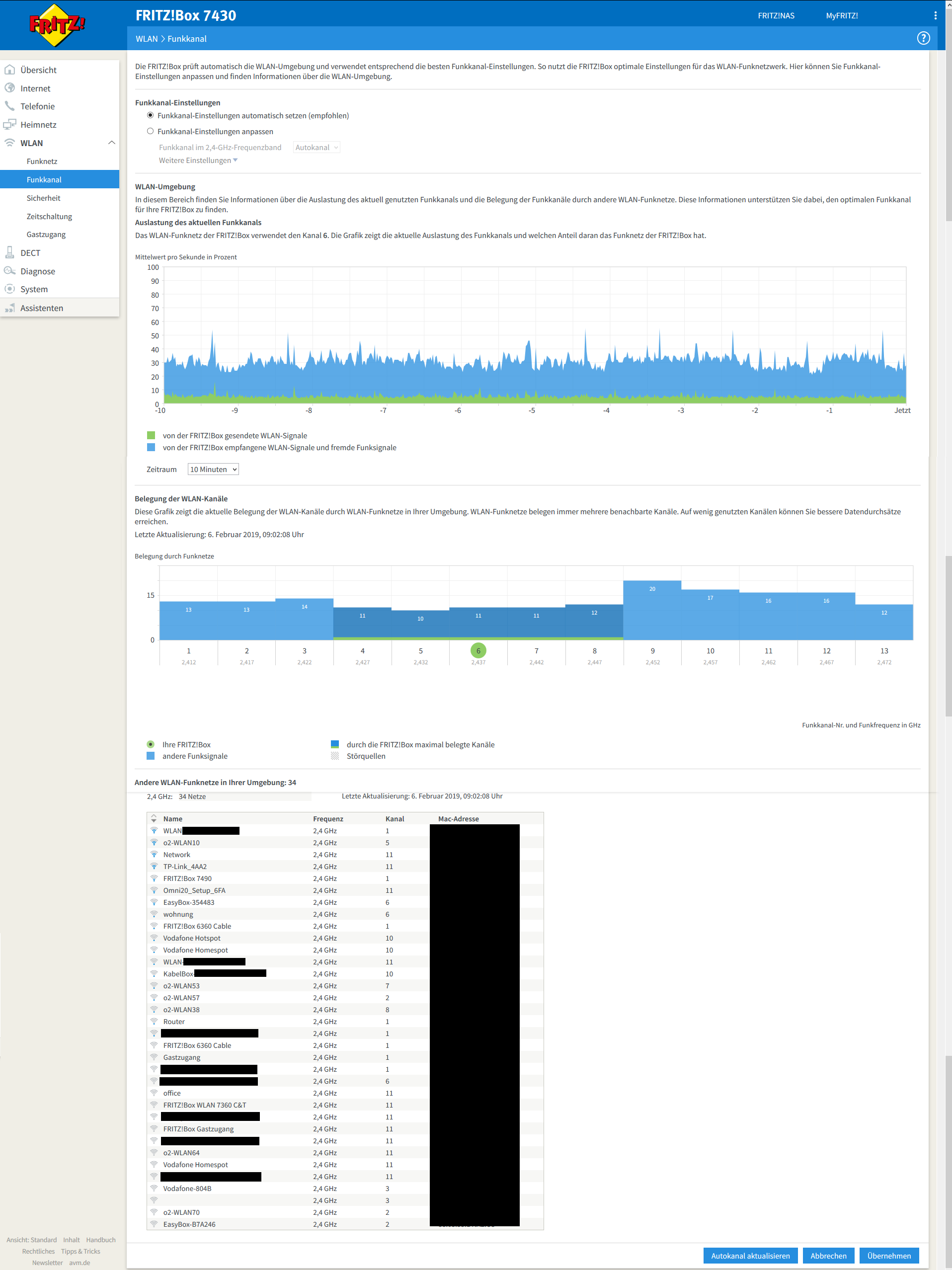Image resolution: width=952 pixels, height=1270 pixels.
Task: Open MyFRITZ! in header
Action: [842, 15]
